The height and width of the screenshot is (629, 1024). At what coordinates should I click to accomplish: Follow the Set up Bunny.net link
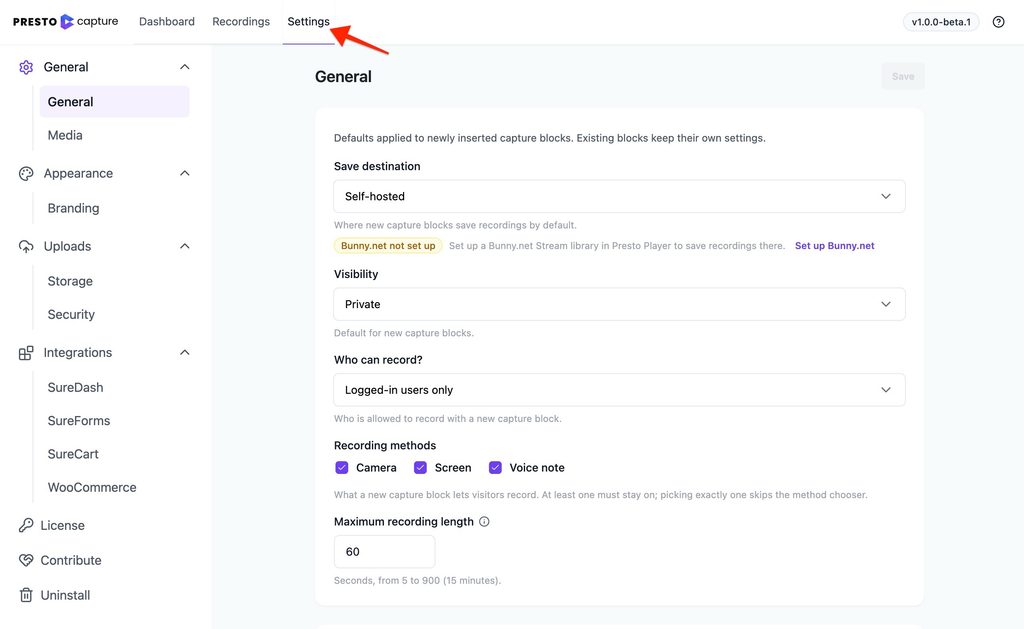[835, 246]
